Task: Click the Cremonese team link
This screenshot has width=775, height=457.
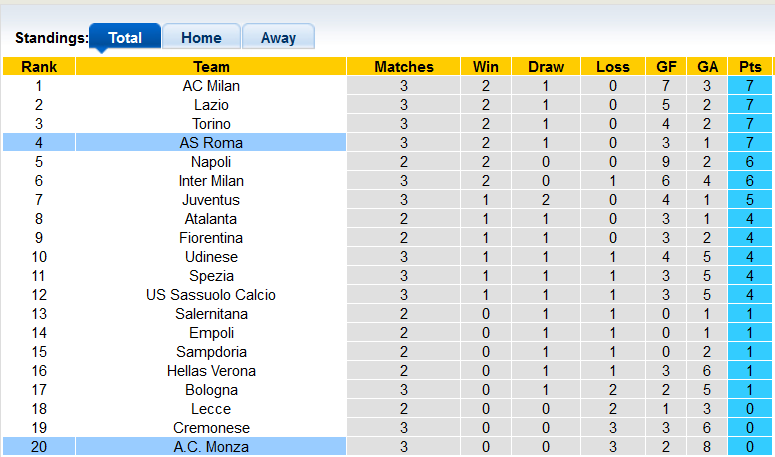Action: click(x=211, y=428)
